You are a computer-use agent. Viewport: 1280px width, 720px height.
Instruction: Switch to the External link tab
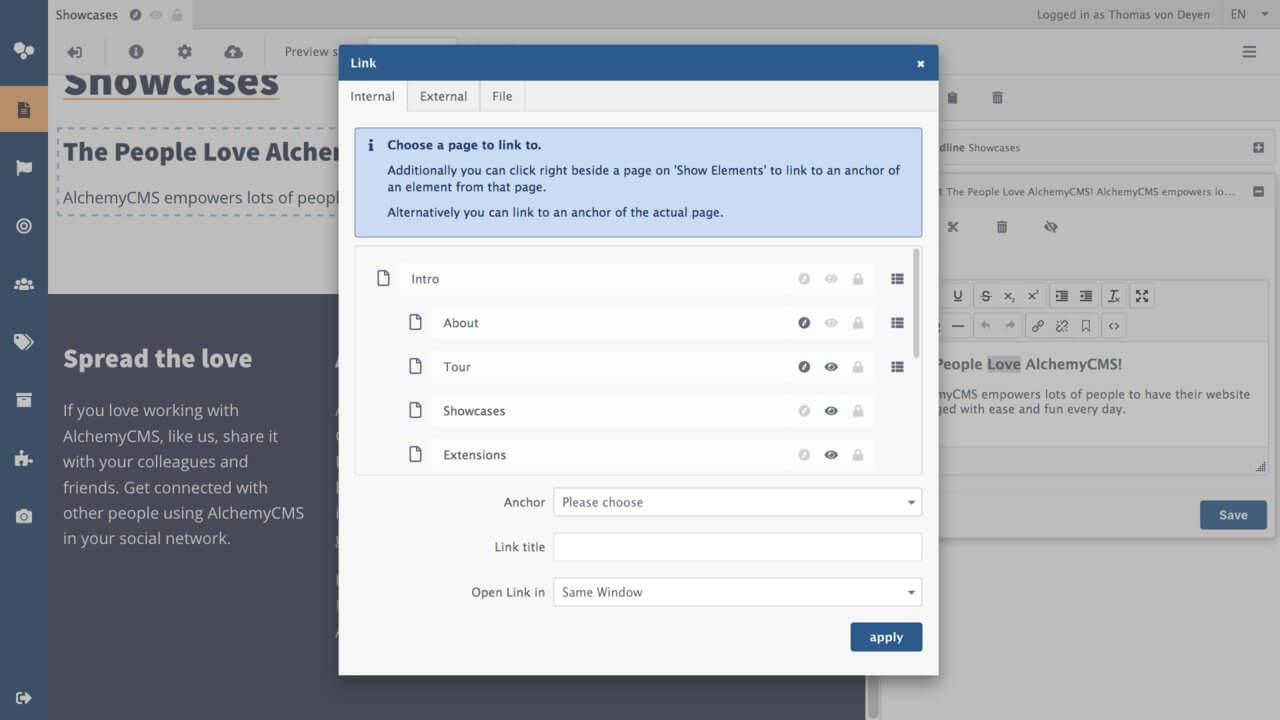443,96
